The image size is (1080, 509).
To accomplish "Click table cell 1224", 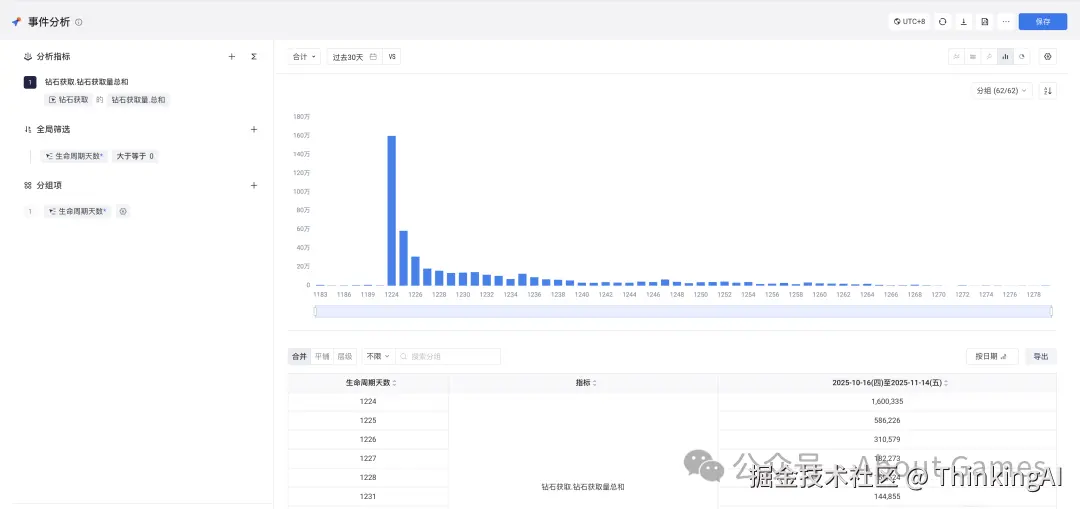I will click(x=368, y=401).
